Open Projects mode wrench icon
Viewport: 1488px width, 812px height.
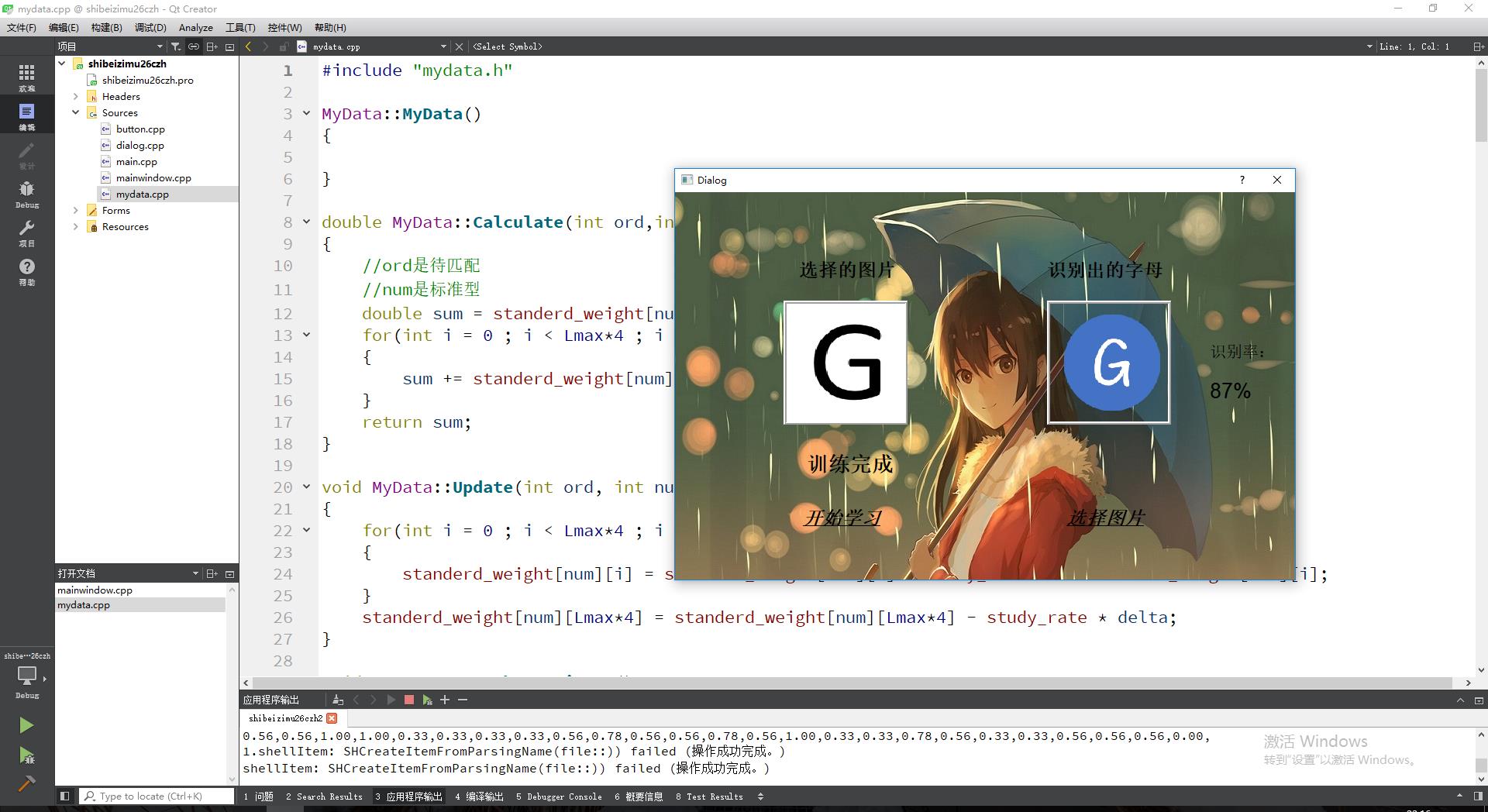[x=26, y=232]
